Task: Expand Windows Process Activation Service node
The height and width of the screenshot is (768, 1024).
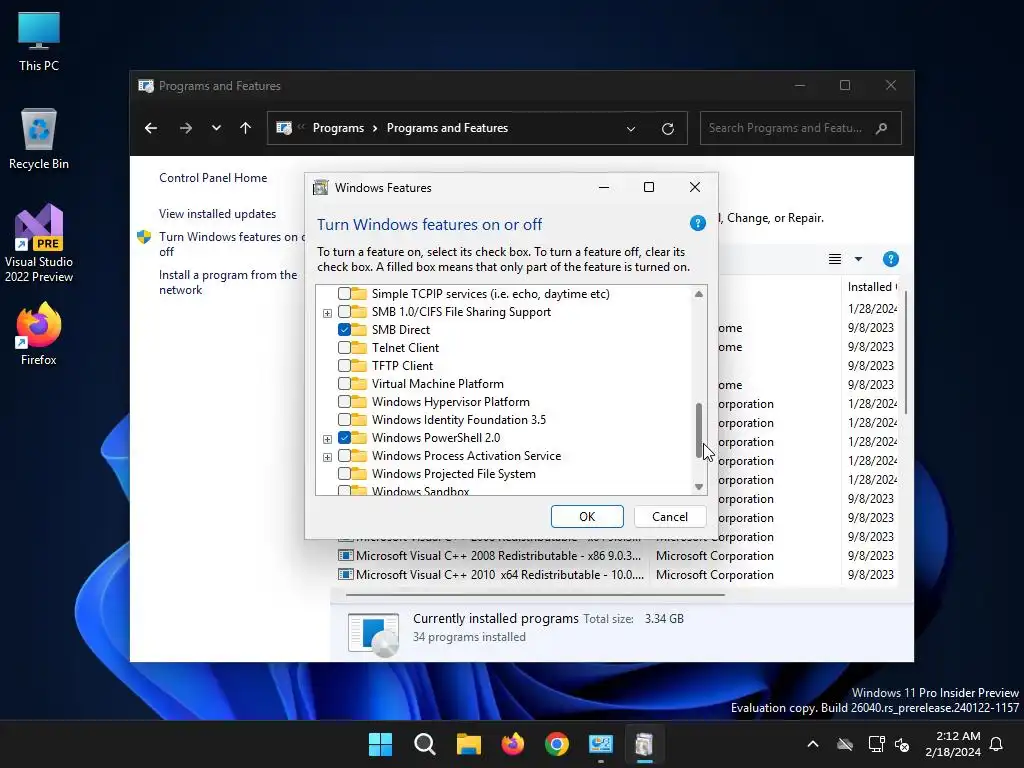Action: coord(327,457)
